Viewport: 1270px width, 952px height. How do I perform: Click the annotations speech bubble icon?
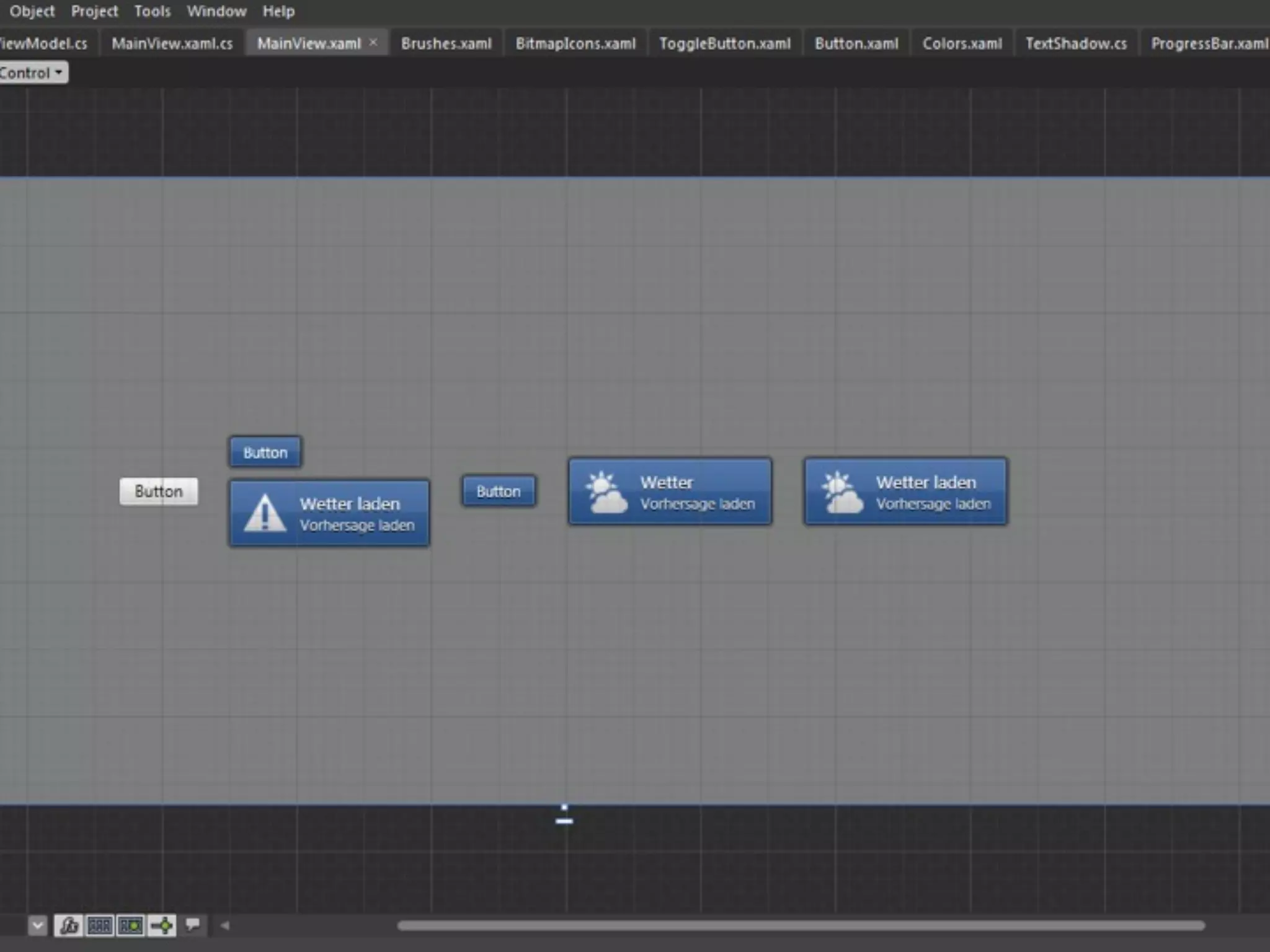tap(193, 925)
